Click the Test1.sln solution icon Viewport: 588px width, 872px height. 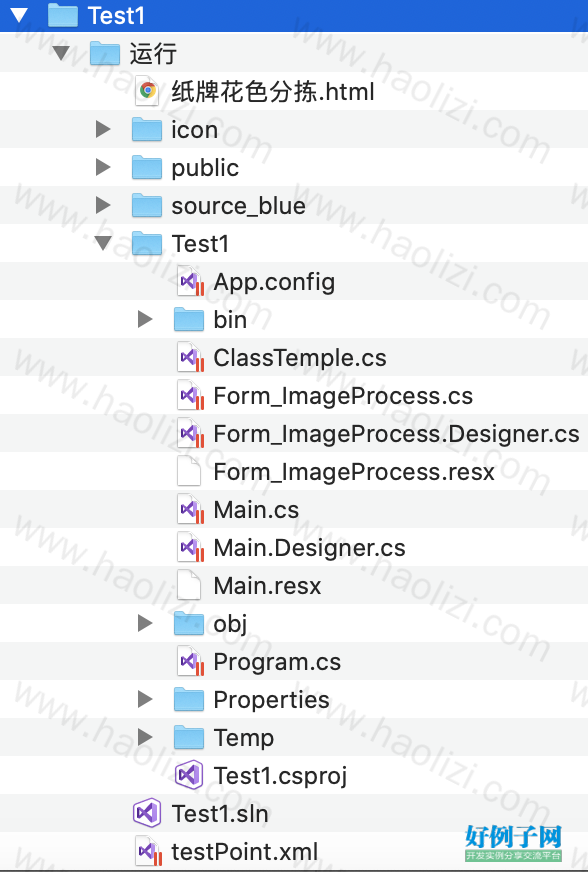point(147,813)
